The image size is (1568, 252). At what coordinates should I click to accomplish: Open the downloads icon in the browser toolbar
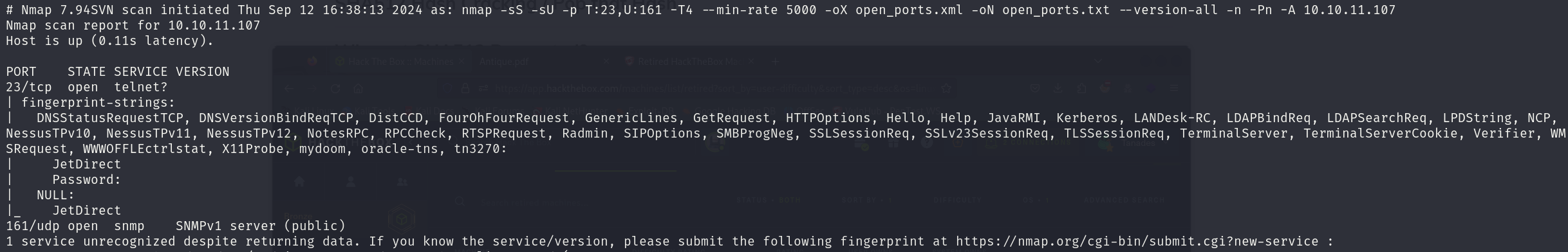coord(1058,88)
